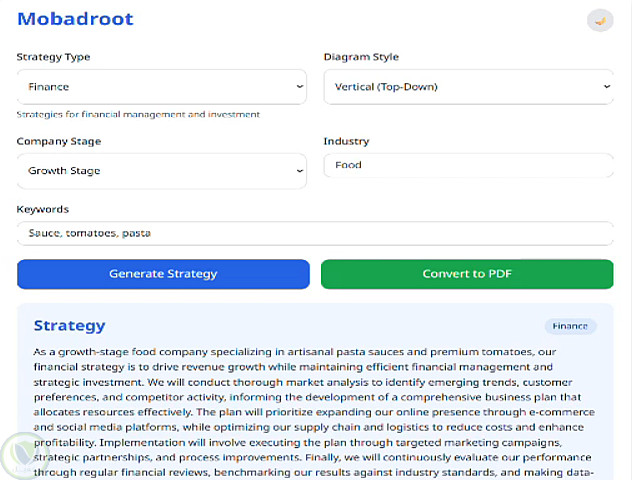Click into the Keywords text field
The width and height of the screenshot is (632, 480).
click(315, 233)
